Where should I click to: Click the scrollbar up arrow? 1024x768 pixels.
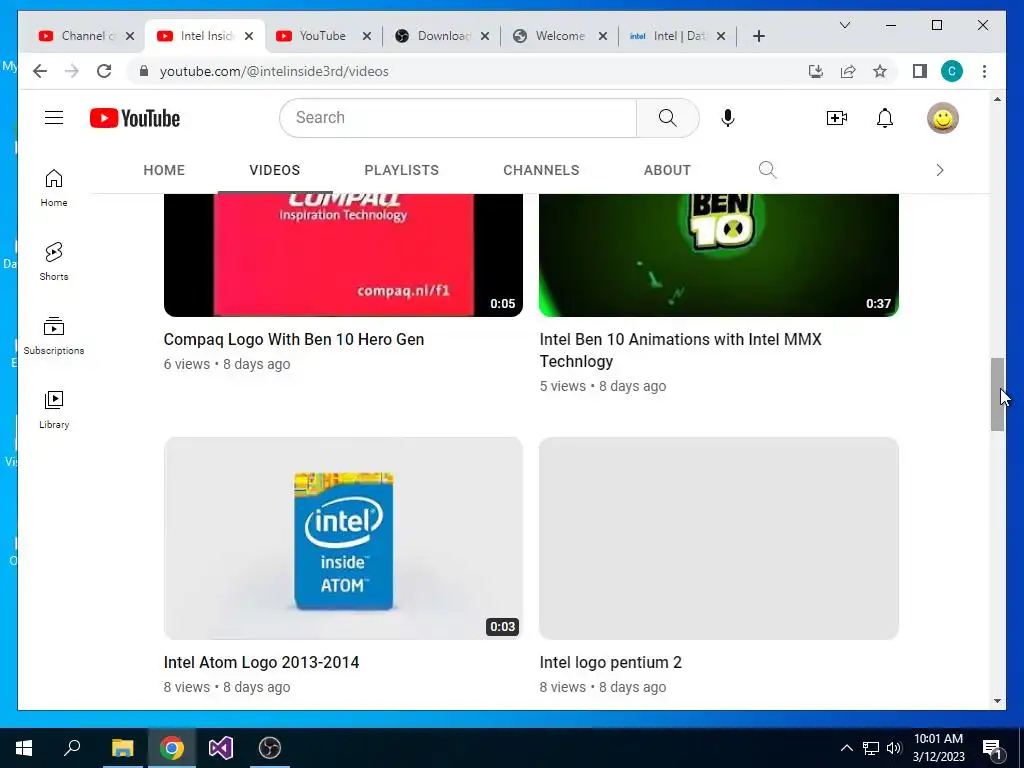997,99
